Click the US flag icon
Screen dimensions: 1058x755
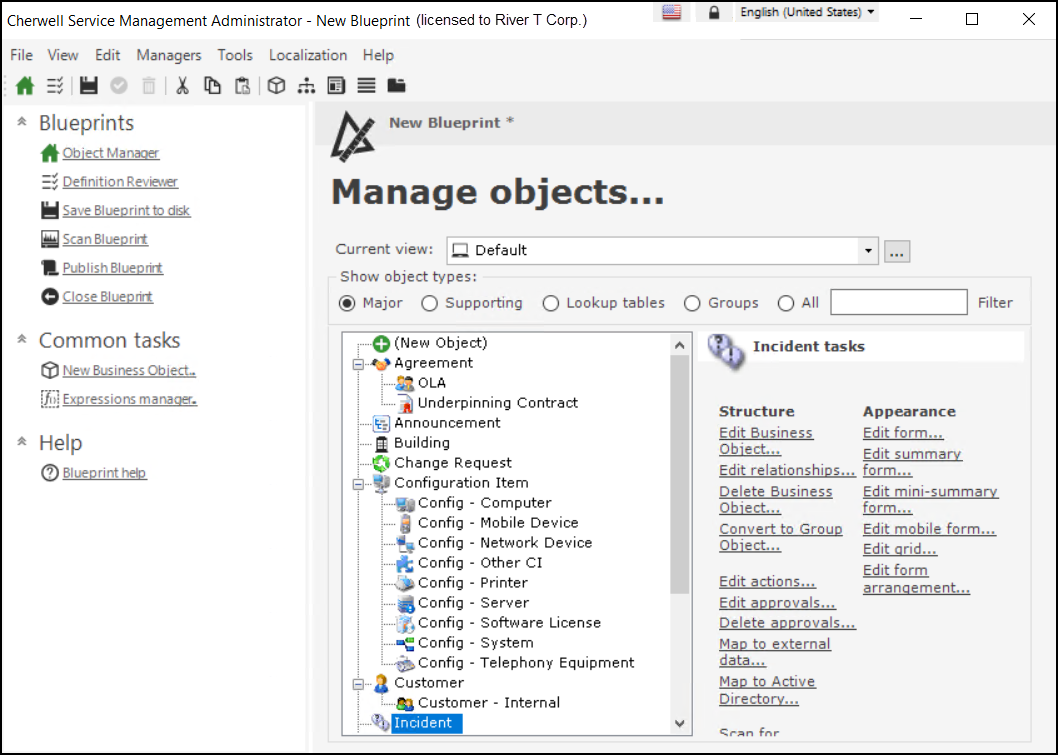click(x=671, y=12)
